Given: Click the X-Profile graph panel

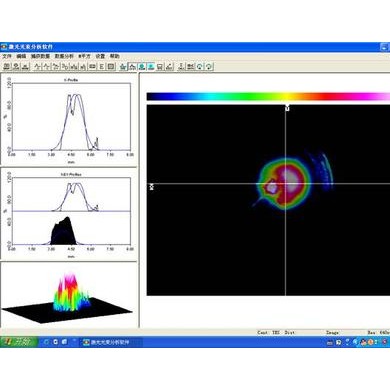Looking at the screenshot, I should point(69,120).
